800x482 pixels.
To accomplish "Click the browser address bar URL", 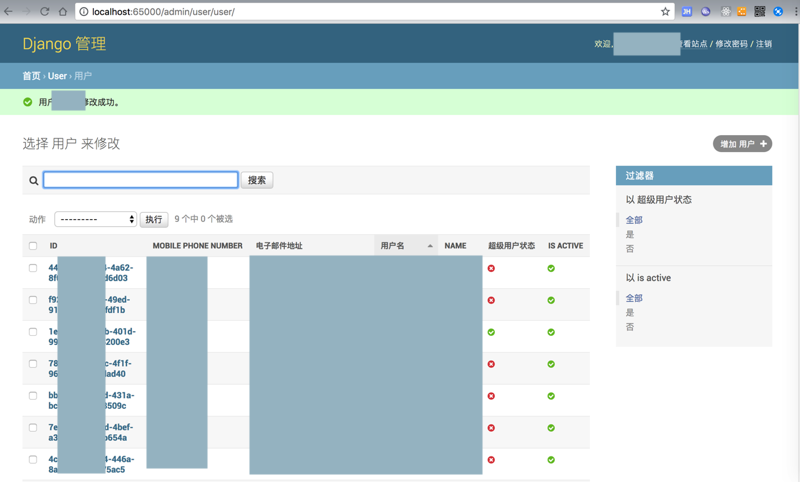I will (x=163, y=11).
